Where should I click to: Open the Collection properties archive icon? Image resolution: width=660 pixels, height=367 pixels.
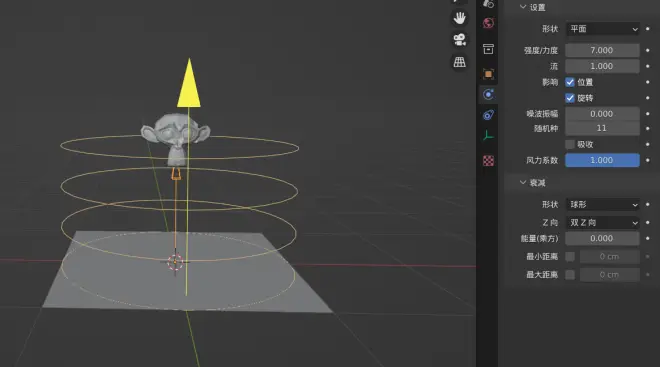coord(488,49)
